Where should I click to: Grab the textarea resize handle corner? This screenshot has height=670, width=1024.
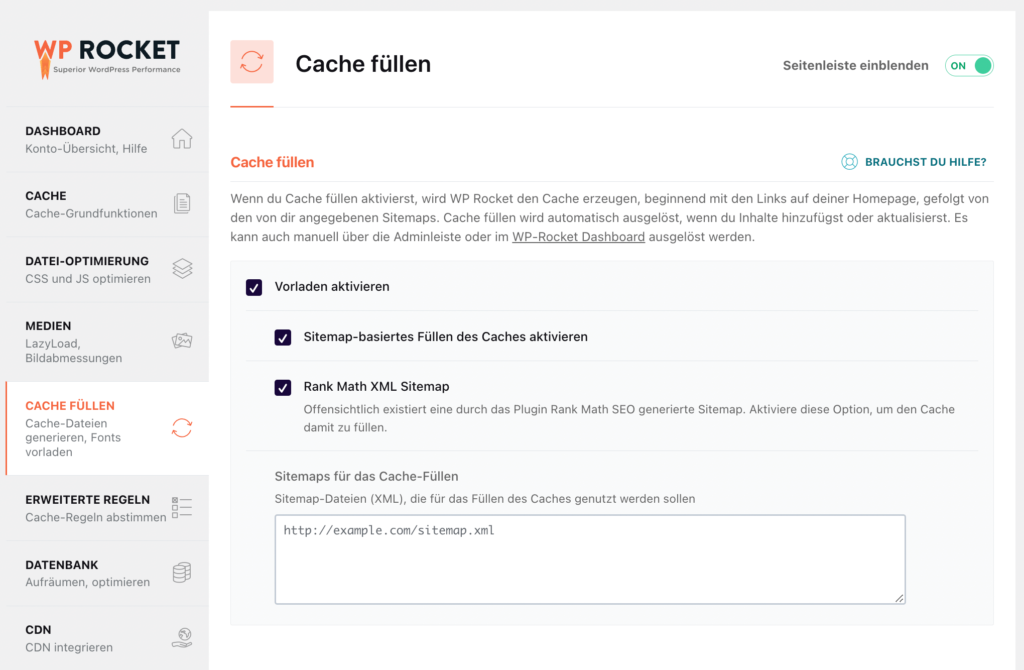point(899,598)
